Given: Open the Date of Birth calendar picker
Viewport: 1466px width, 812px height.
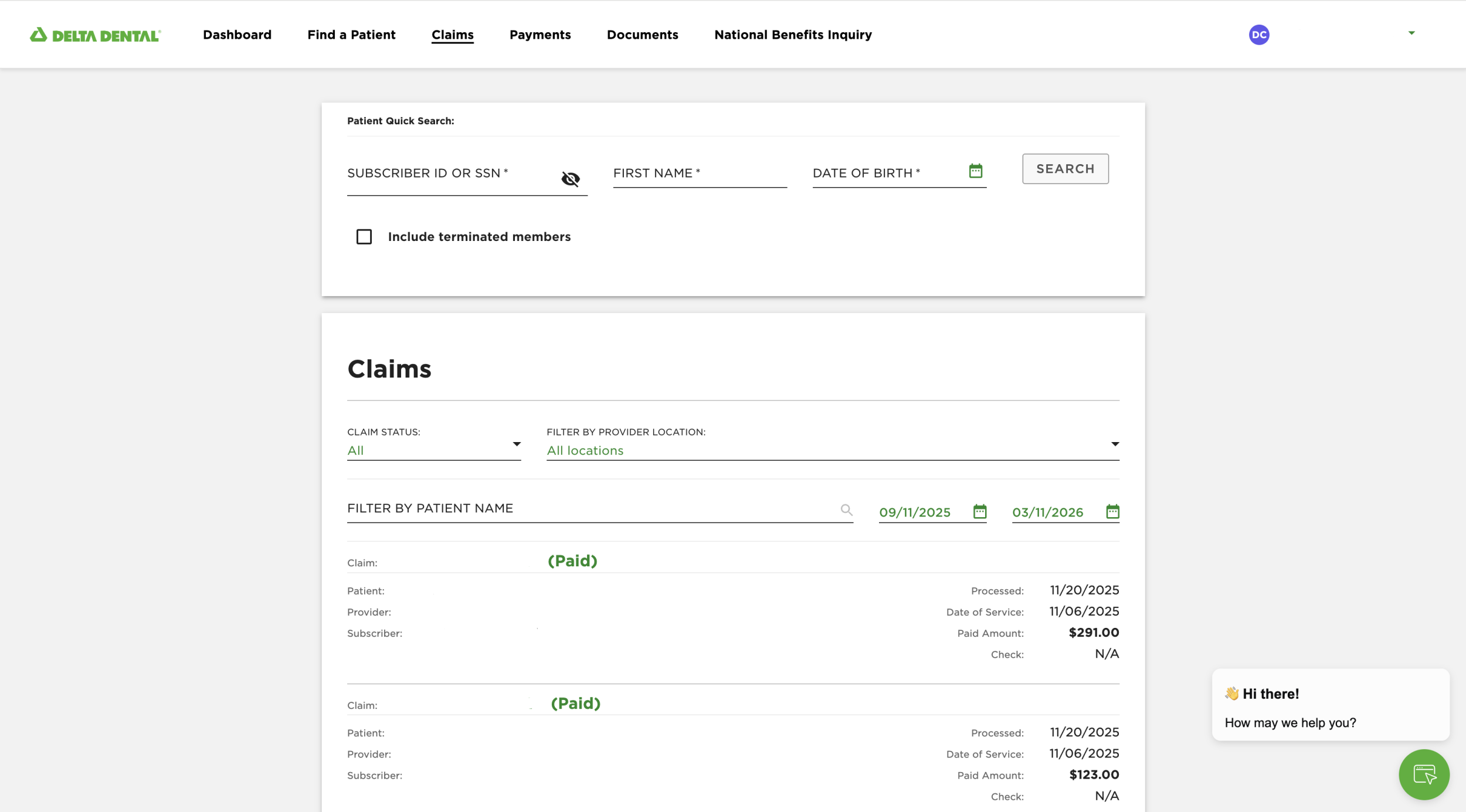Looking at the screenshot, I should (x=976, y=171).
